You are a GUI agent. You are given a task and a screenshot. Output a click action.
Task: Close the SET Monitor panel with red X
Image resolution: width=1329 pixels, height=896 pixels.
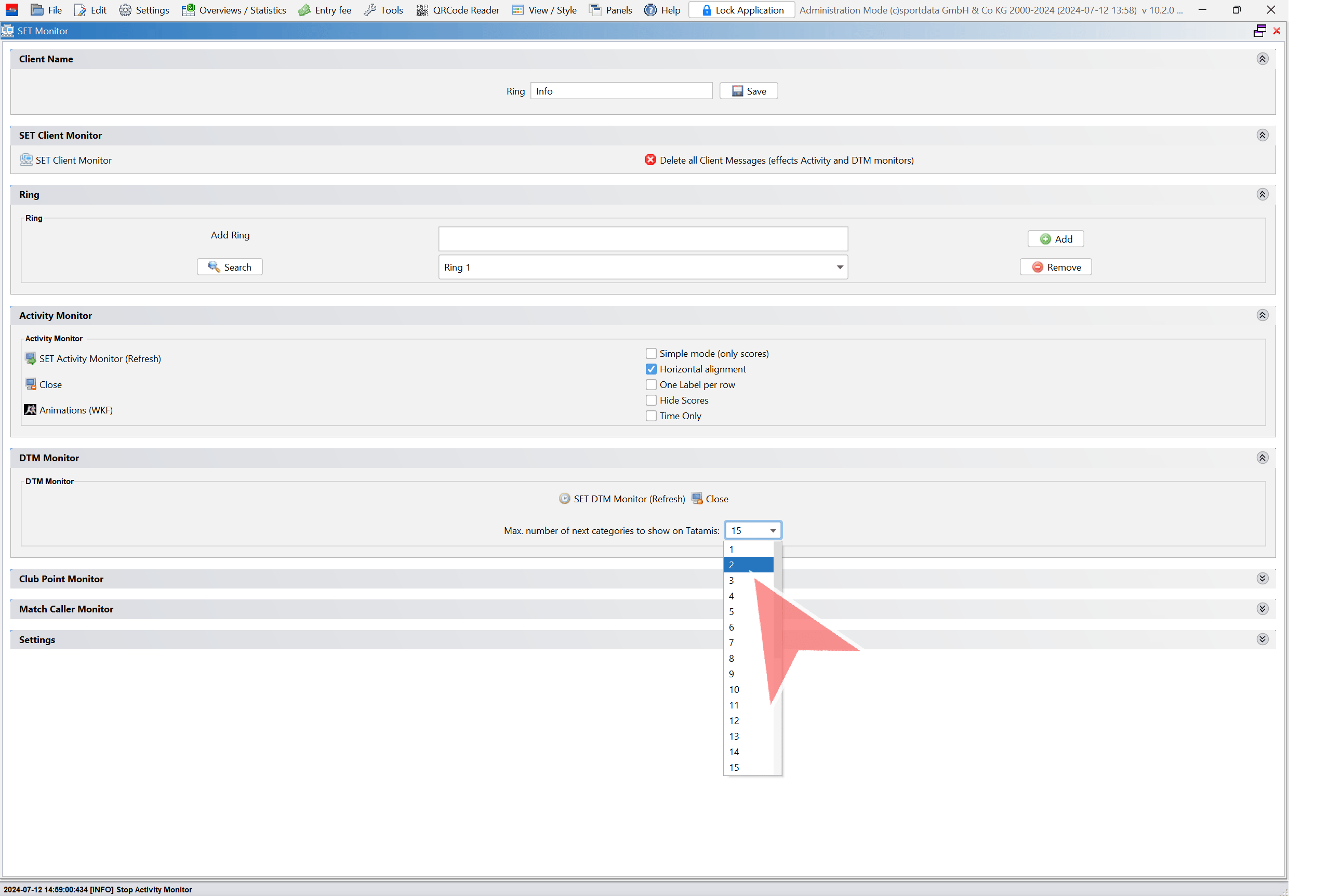pos(1276,31)
